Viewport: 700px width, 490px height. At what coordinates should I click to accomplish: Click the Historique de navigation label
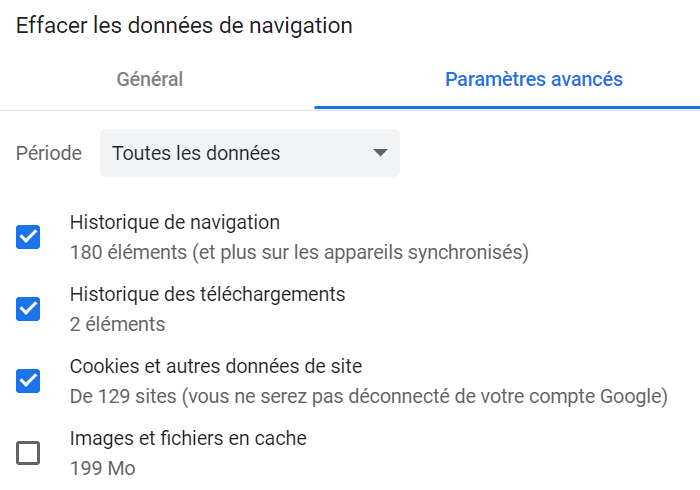tap(175, 222)
